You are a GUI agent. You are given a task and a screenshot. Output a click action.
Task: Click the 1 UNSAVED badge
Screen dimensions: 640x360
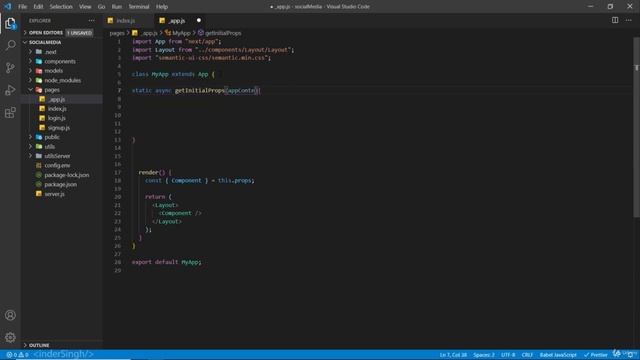coord(80,33)
